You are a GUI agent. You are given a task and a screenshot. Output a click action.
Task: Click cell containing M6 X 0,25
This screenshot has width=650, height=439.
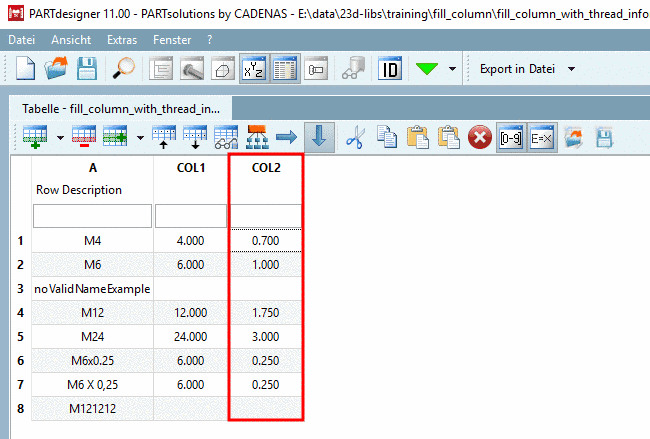[92, 385]
